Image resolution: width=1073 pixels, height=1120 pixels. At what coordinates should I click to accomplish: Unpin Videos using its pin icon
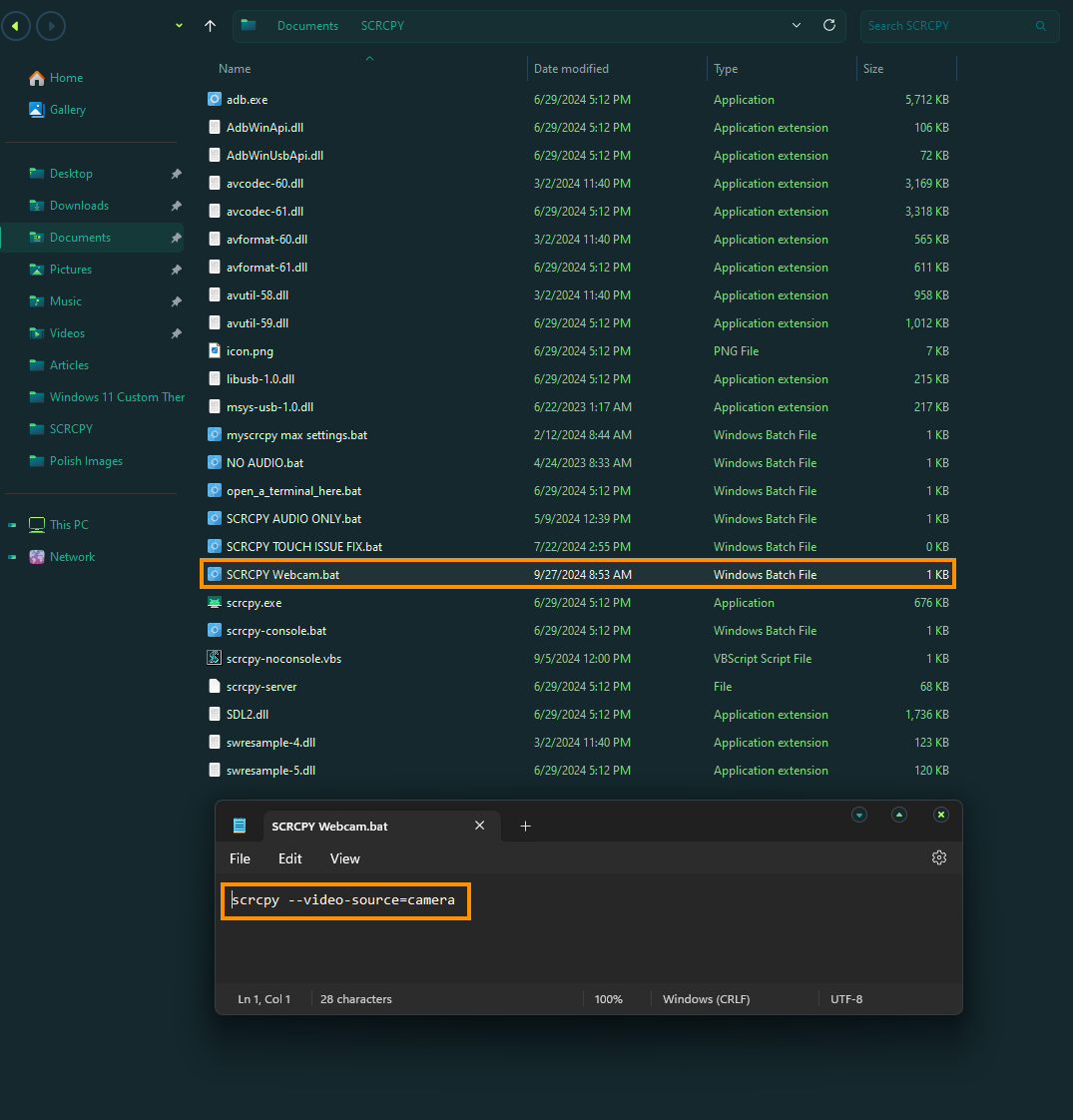tap(177, 333)
